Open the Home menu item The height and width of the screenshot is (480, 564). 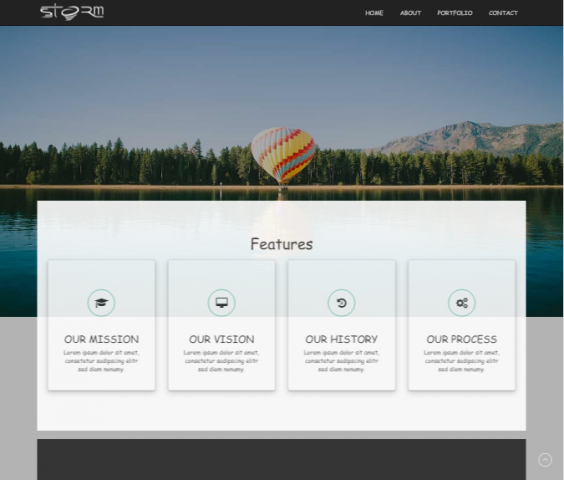click(x=374, y=13)
